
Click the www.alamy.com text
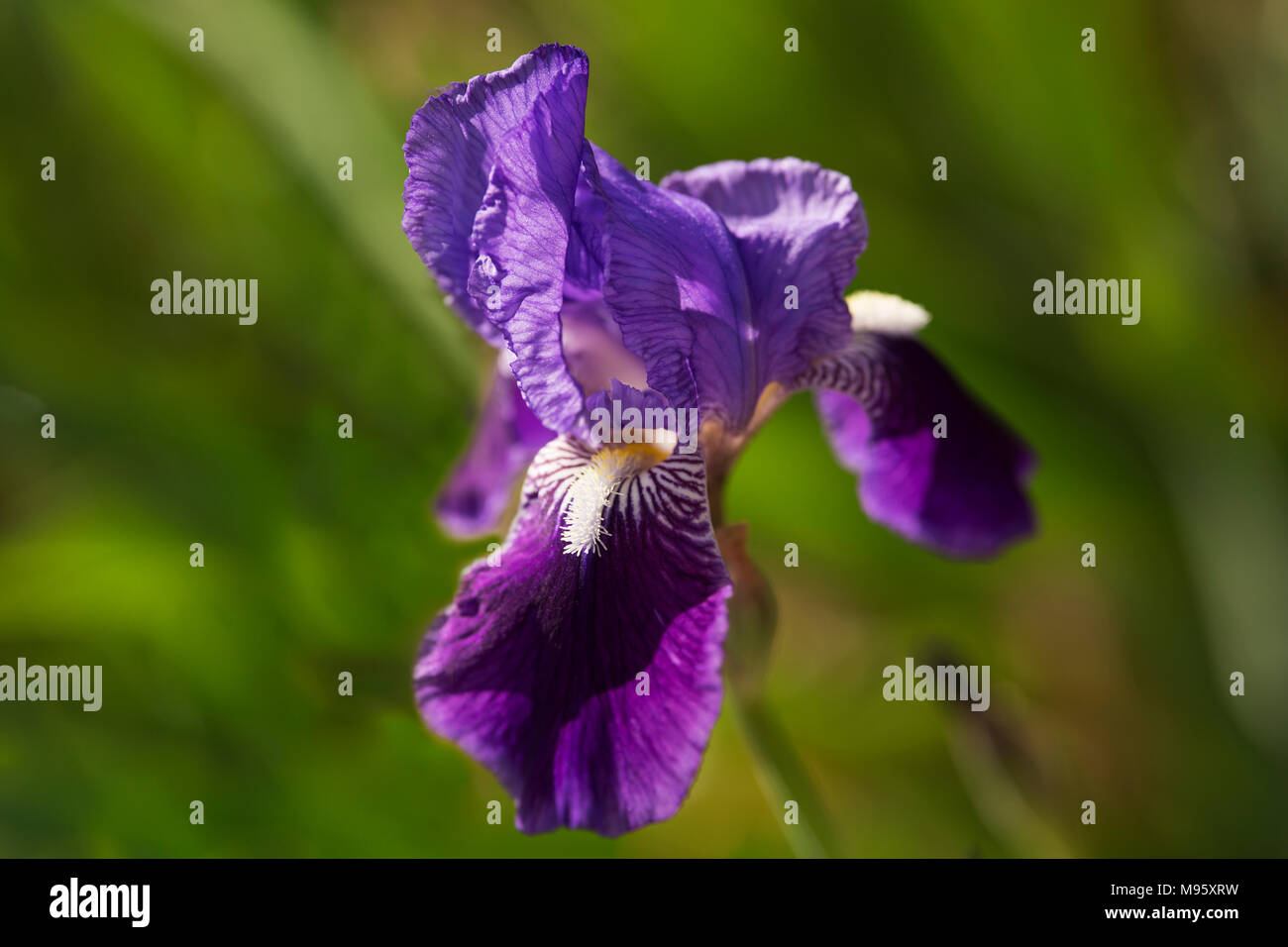pos(1172,913)
